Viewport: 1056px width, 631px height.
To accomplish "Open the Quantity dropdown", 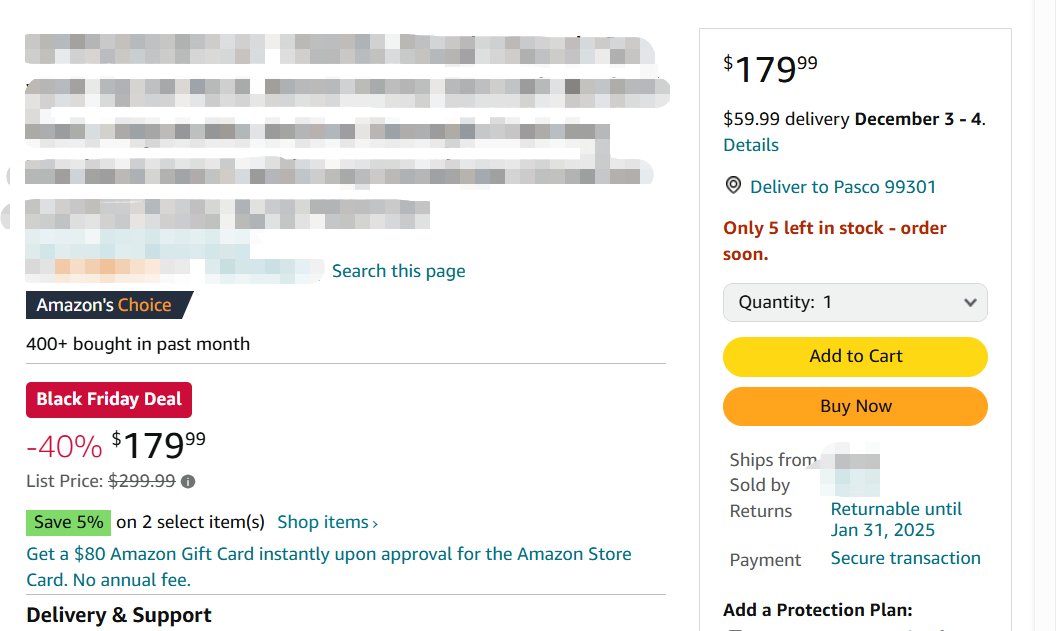I will 854,302.
